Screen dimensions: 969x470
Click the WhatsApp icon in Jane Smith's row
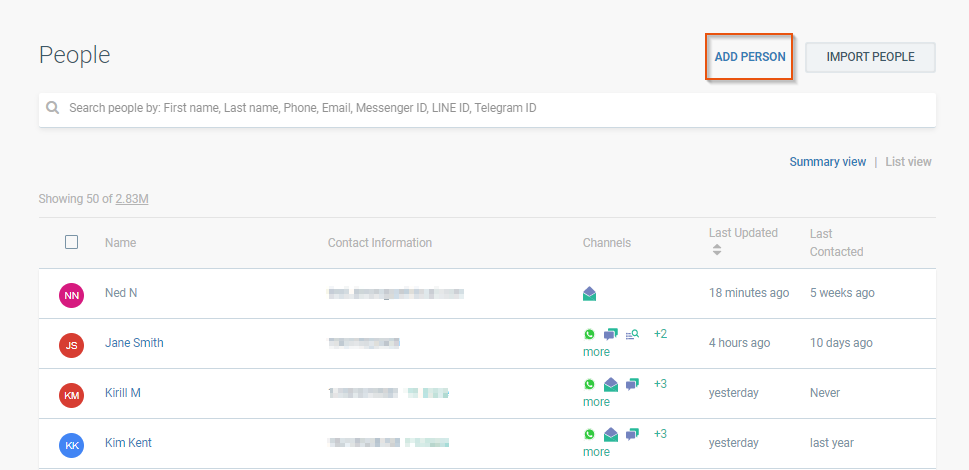tap(589, 335)
